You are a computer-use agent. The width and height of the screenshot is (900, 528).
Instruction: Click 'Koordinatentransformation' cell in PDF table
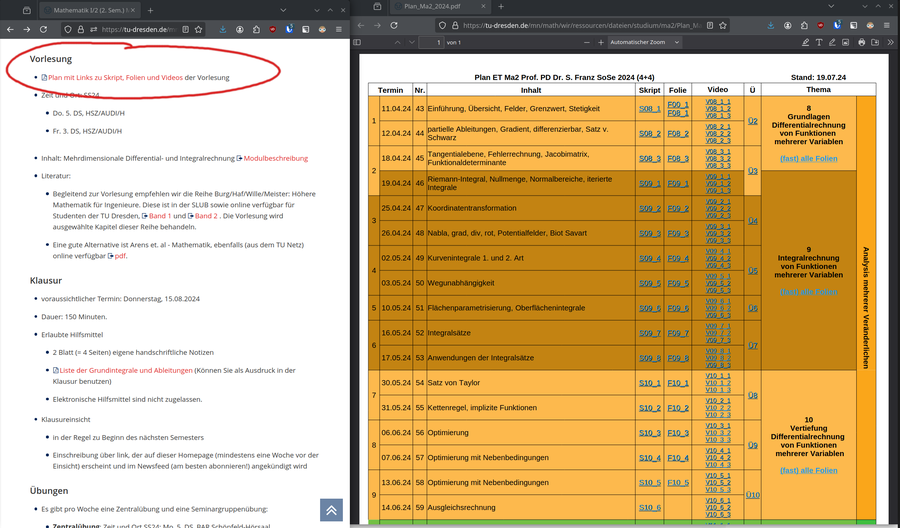pos(531,208)
